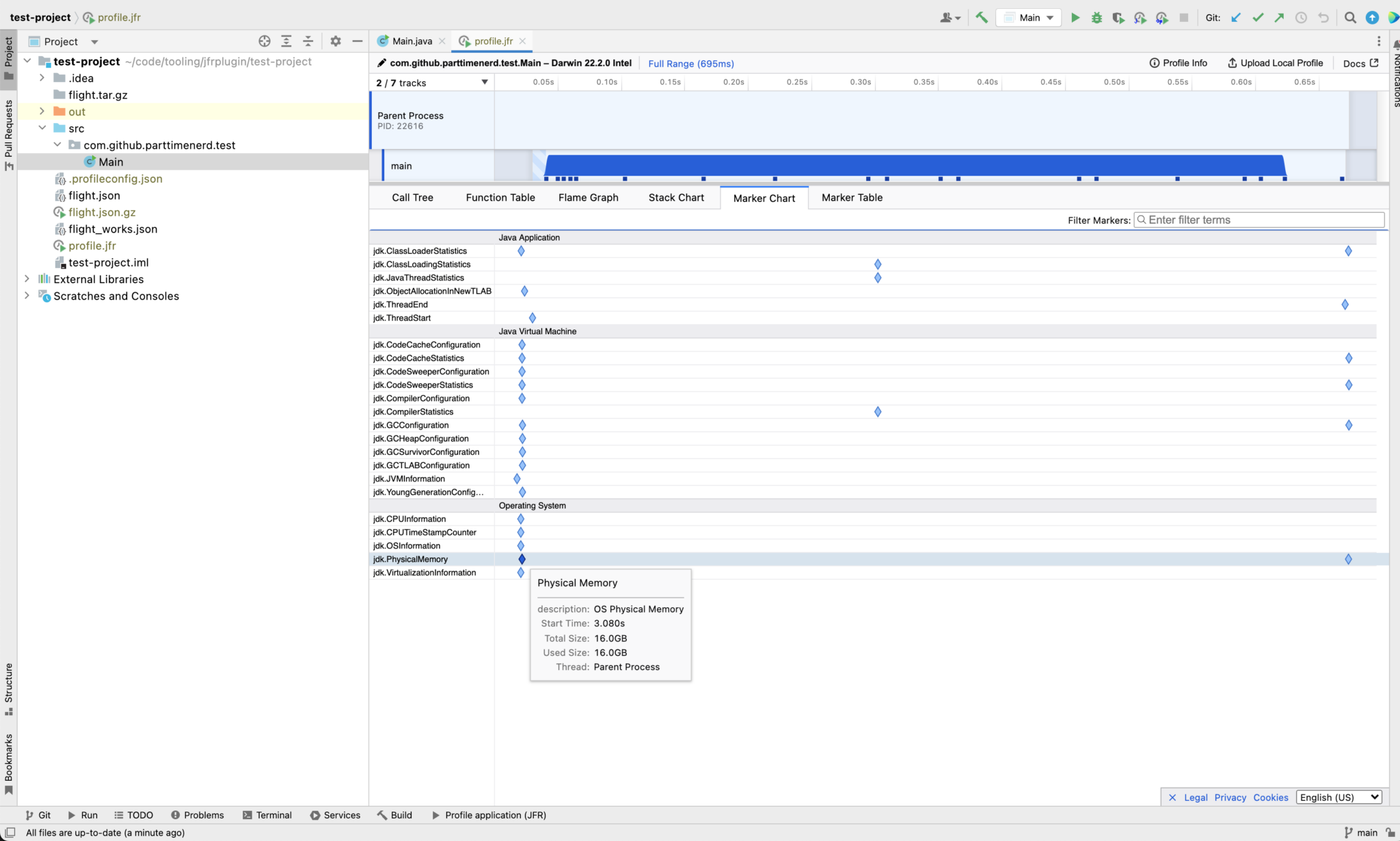Click the Filter Markers input field
Image resolution: width=1400 pixels, height=841 pixels.
(1259, 220)
